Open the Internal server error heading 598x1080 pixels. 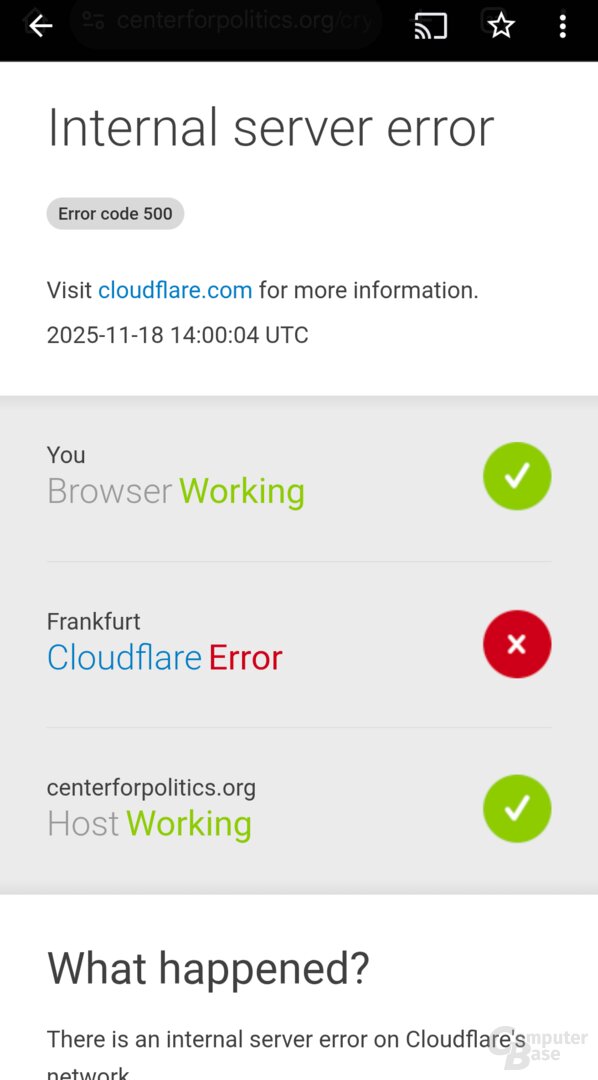pos(270,127)
